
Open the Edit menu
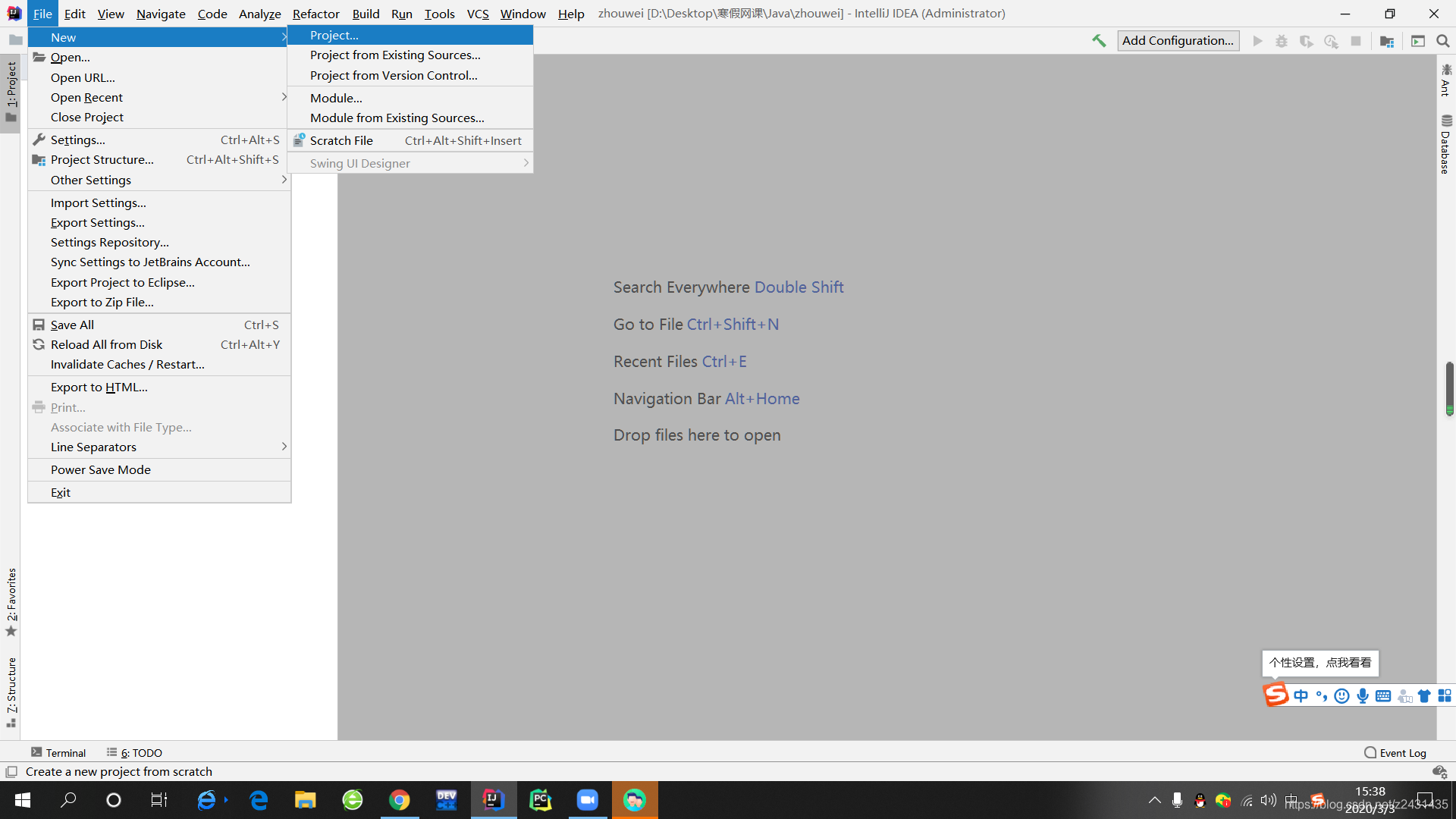(x=74, y=14)
